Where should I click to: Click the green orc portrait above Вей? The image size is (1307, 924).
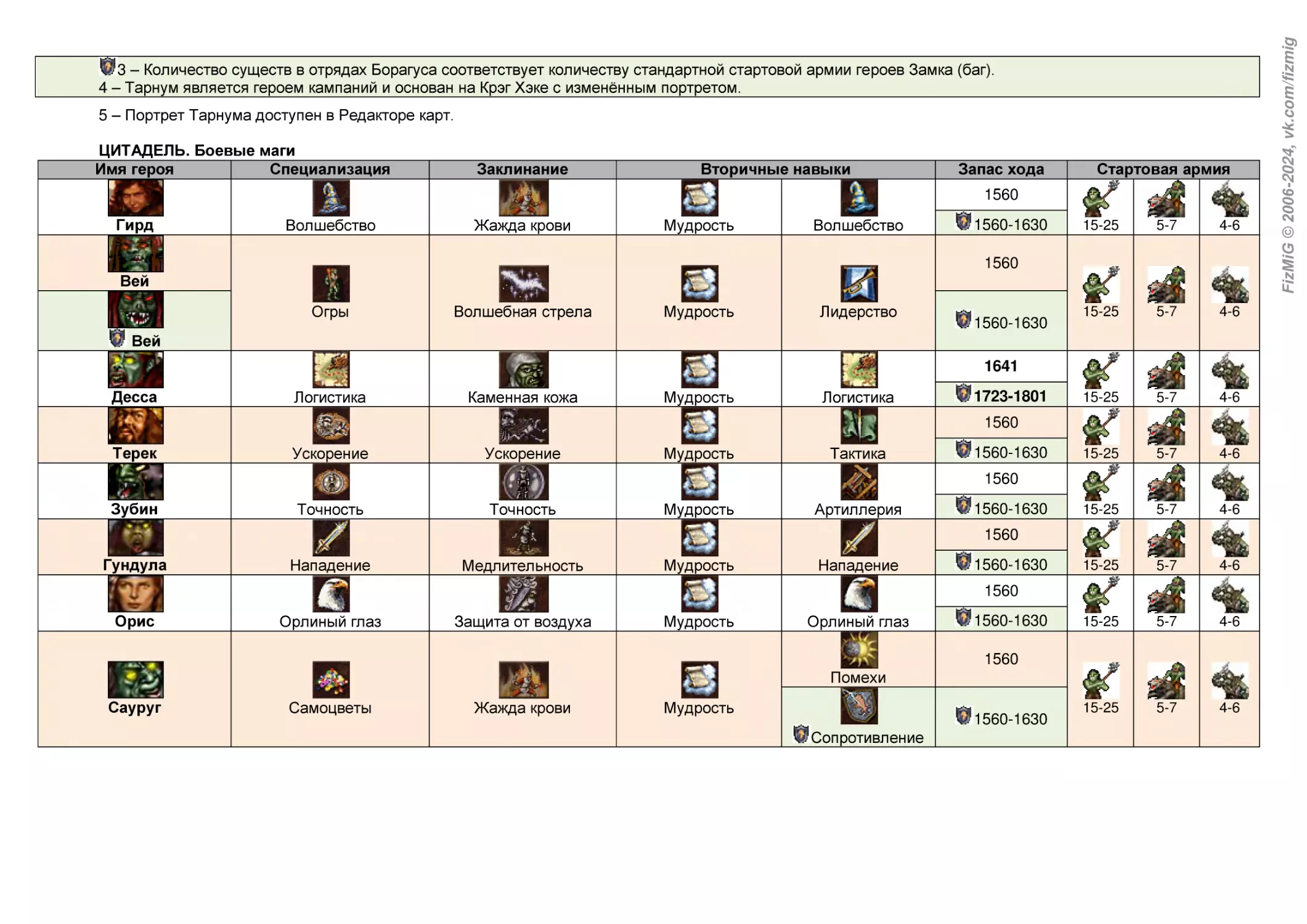point(136,254)
